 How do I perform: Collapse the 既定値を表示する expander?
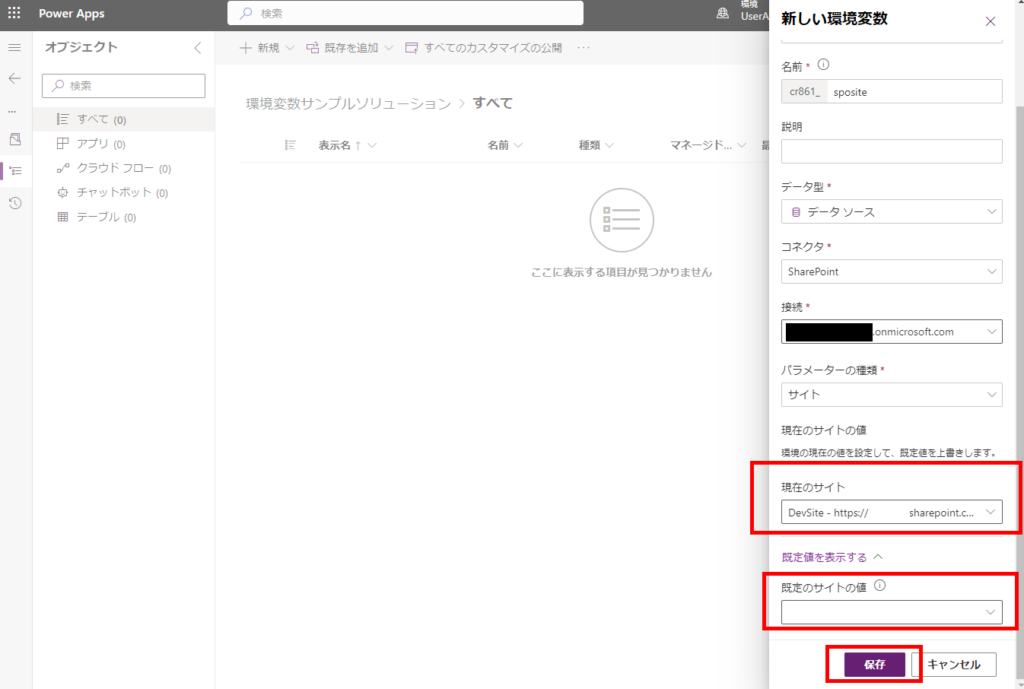click(x=832, y=557)
